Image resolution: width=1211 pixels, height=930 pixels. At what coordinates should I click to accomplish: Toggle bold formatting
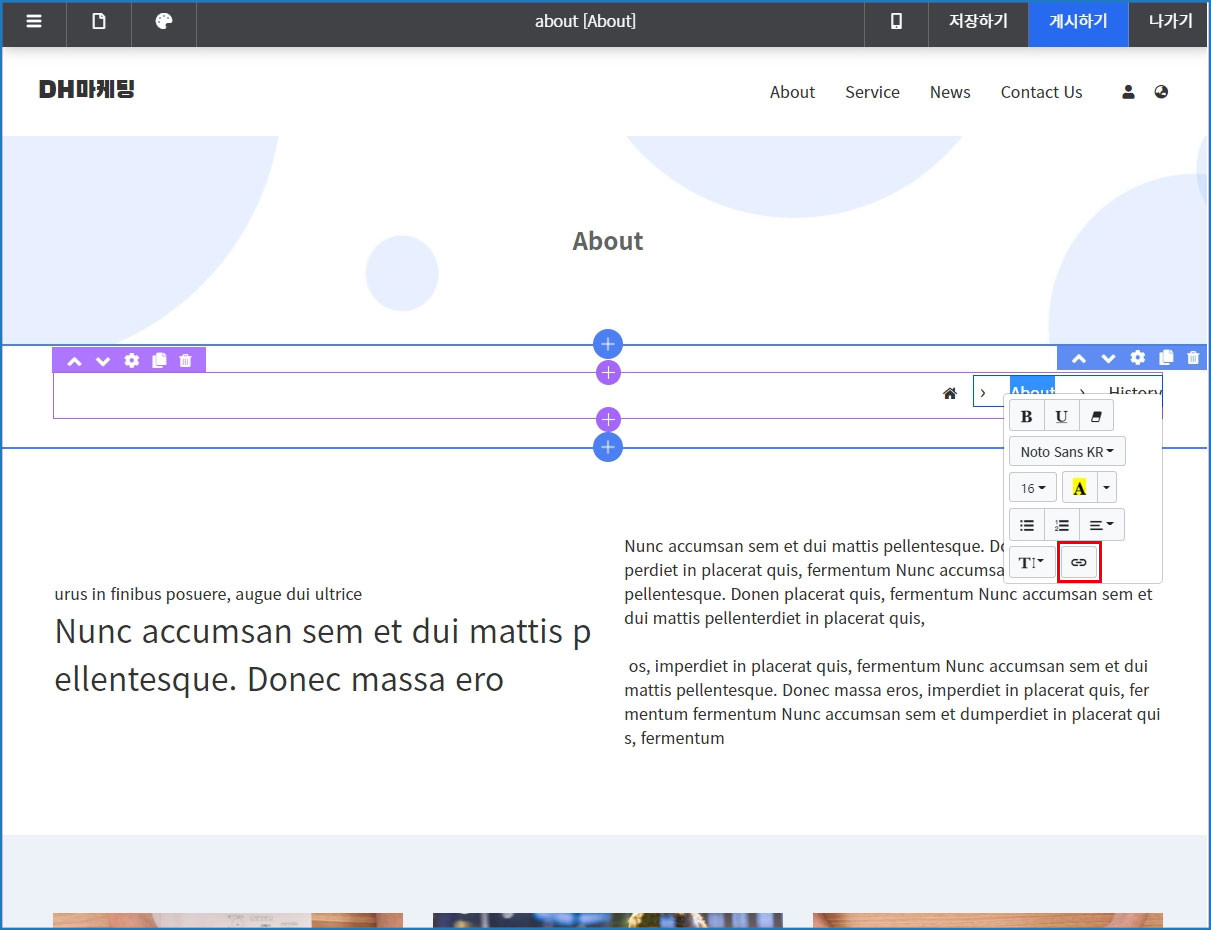tap(1027, 416)
